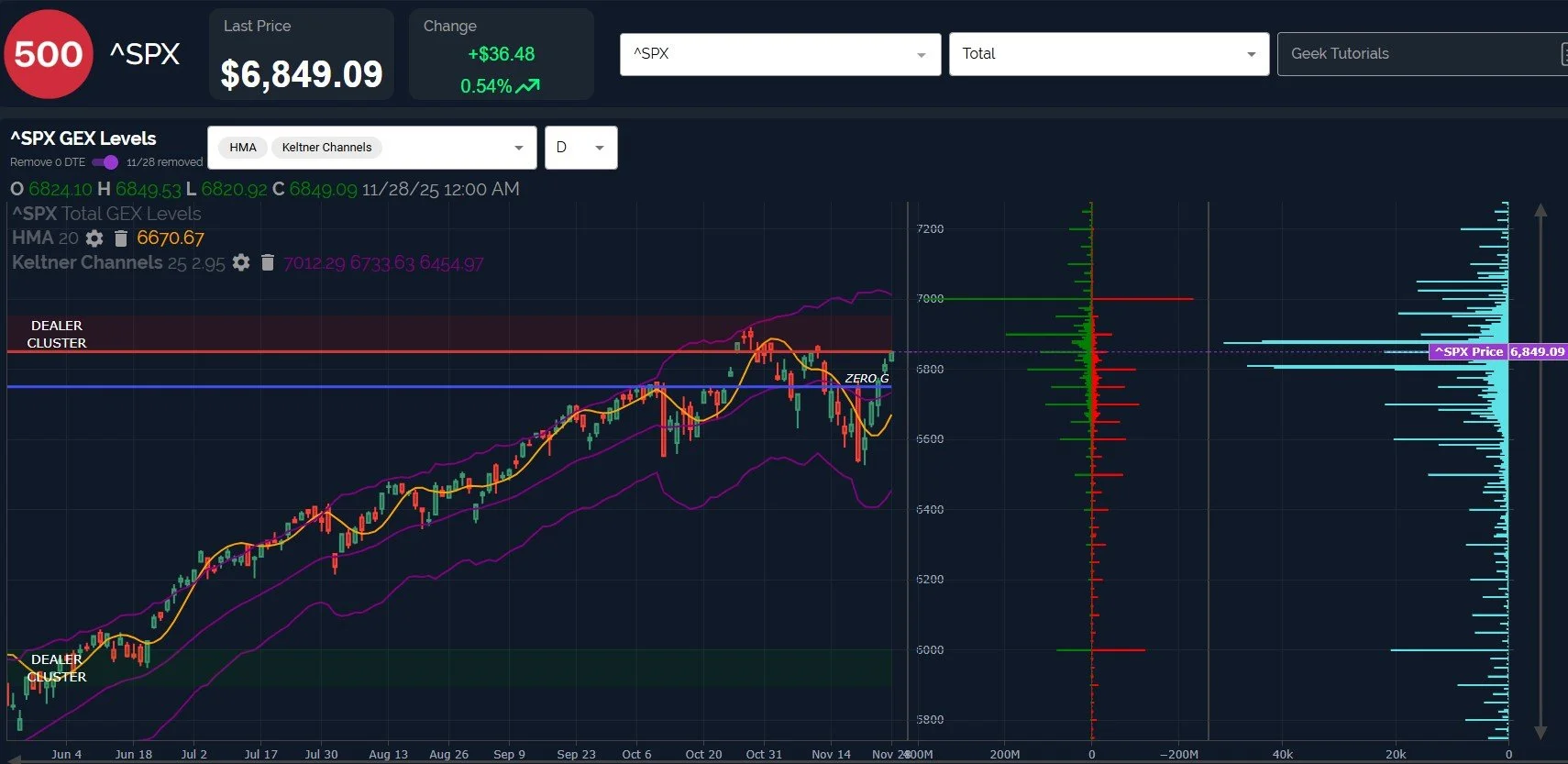Select the Keltner Channels indicator chip
This screenshot has width=1568, height=764.
(x=326, y=148)
